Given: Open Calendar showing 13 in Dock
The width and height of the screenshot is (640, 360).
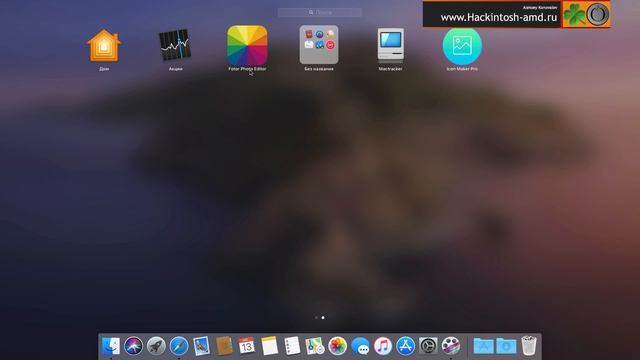Looking at the screenshot, I should tap(247, 346).
